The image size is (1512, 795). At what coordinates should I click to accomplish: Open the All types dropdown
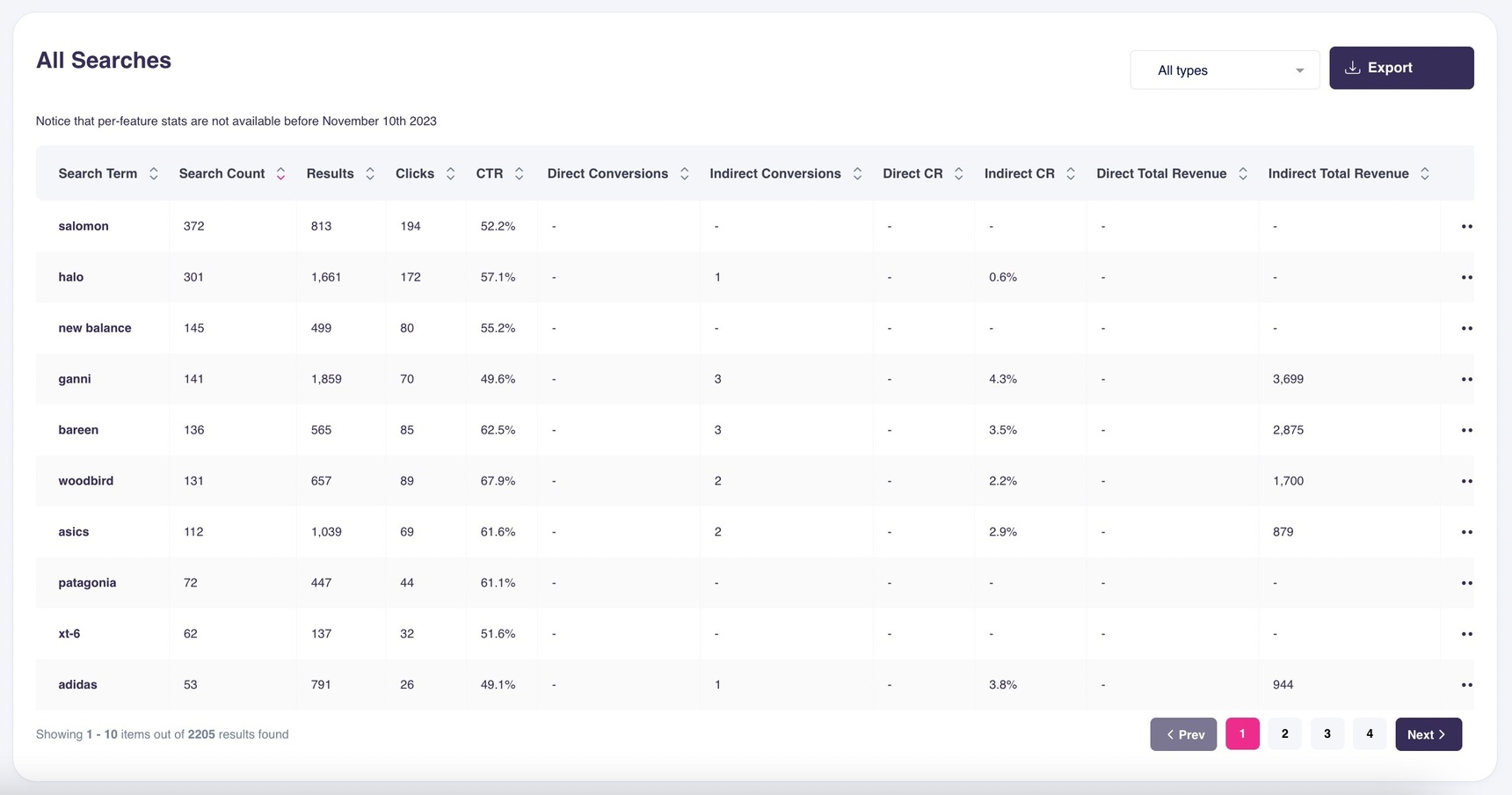[1224, 70]
